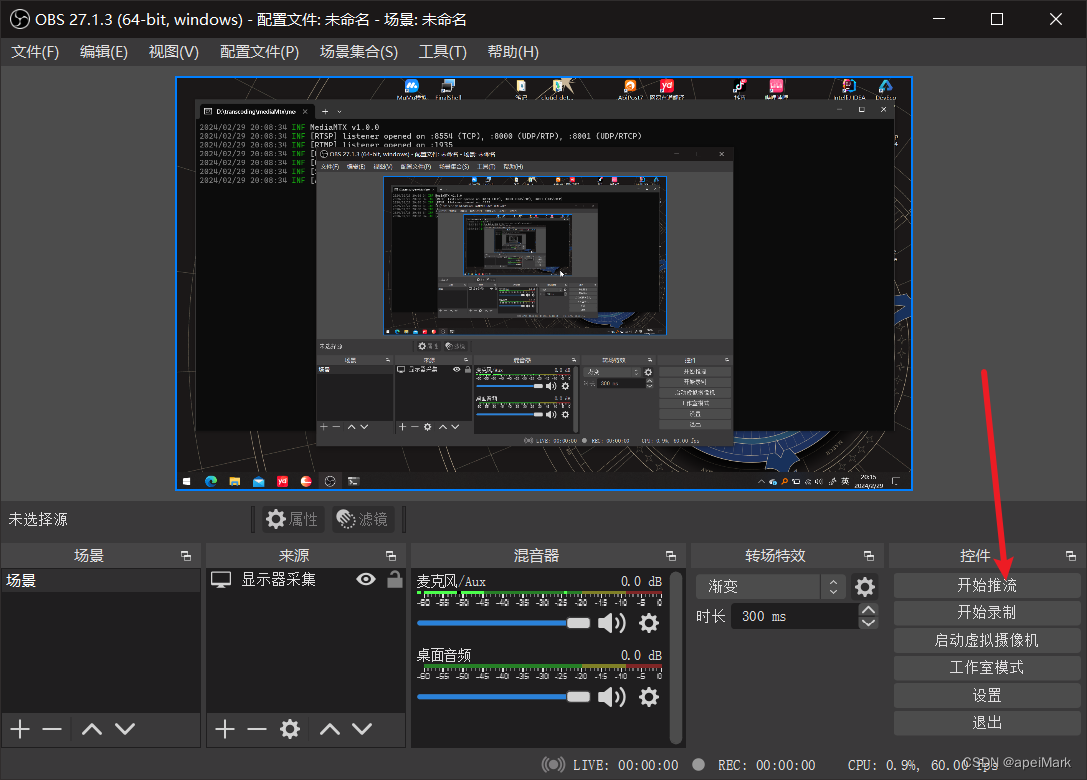This screenshot has width=1087, height=780.
Task: Adjust the 桌面音频 volume slider
Action: coord(503,697)
